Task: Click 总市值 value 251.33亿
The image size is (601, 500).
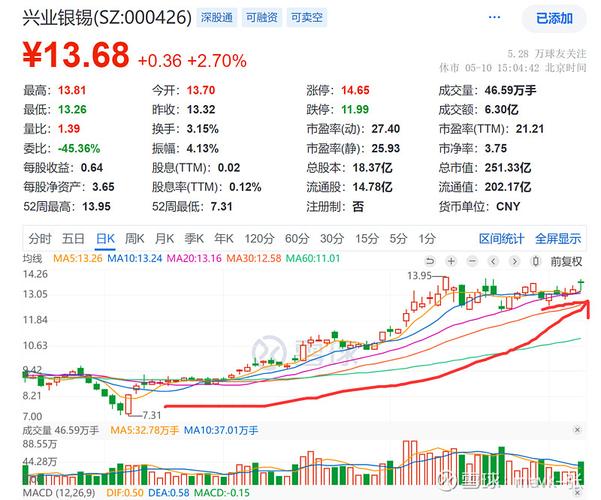Action: click(x=508, y=168)
